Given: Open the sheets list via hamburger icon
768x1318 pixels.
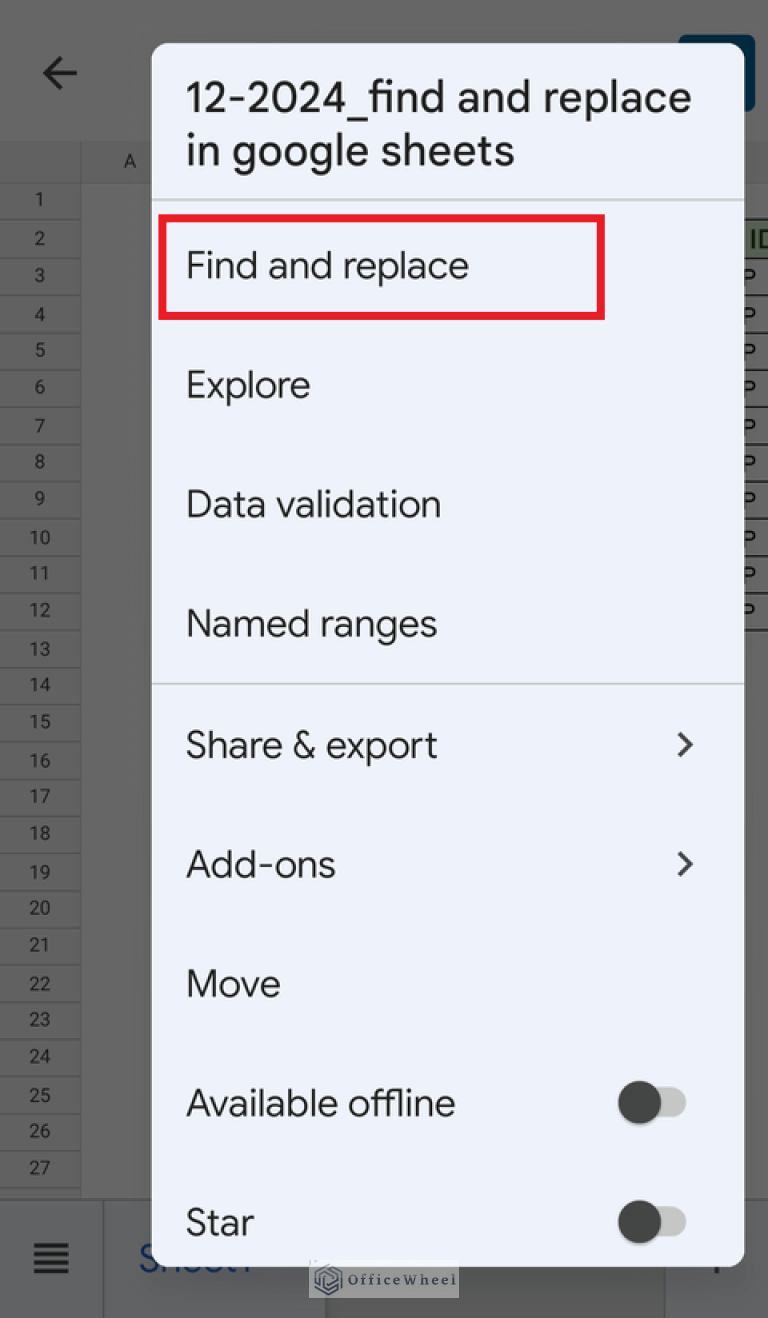Looking at the screenshot, I should (x=50, y=1258).
